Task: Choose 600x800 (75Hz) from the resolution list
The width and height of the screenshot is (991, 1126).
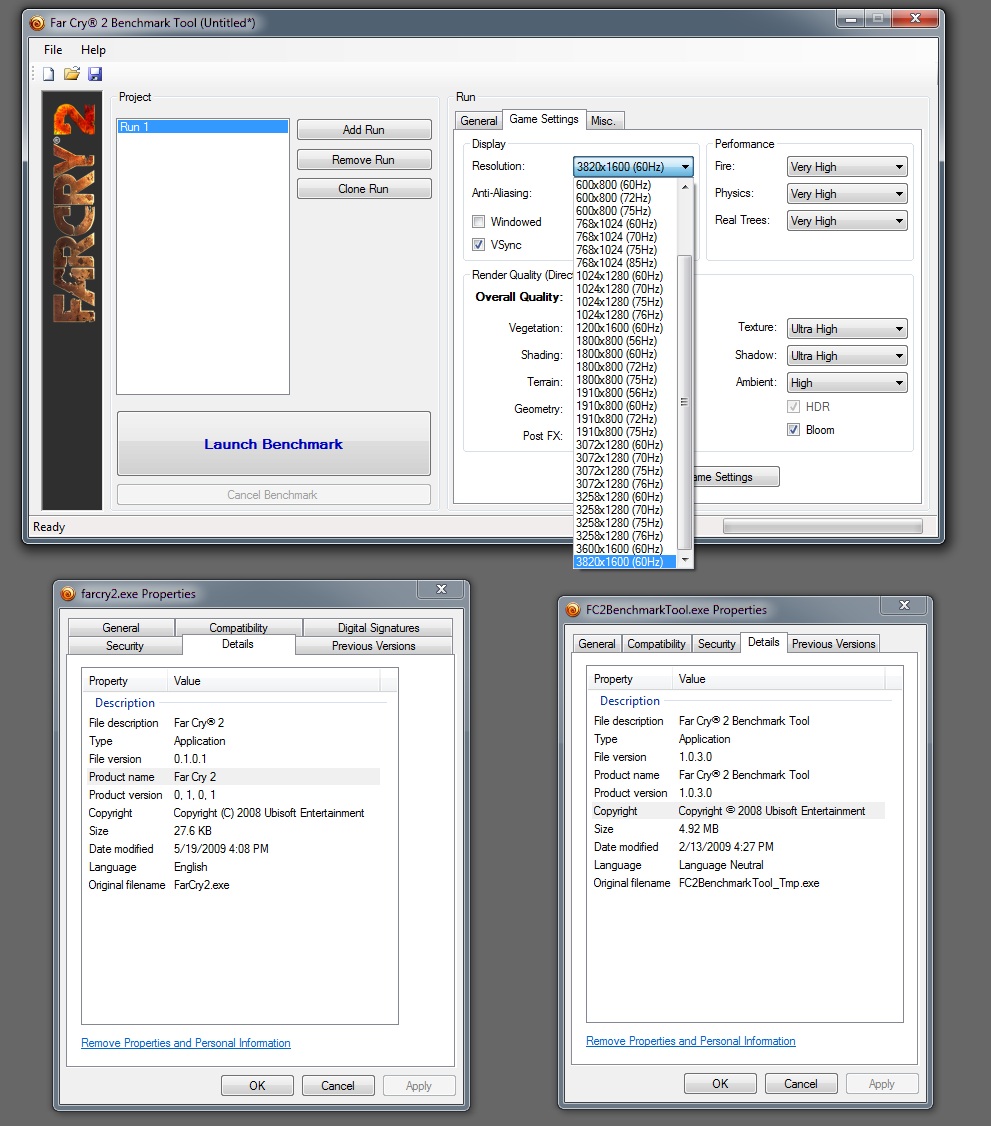Action: tap(625, 210)
